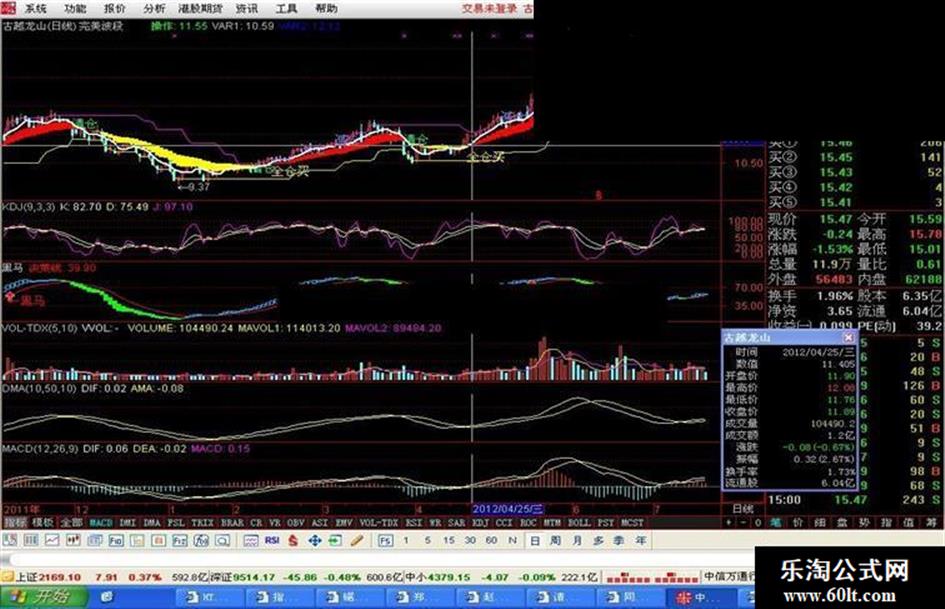
Task: Select the 势 tab in quote panel
Action: tap(864, 523)
